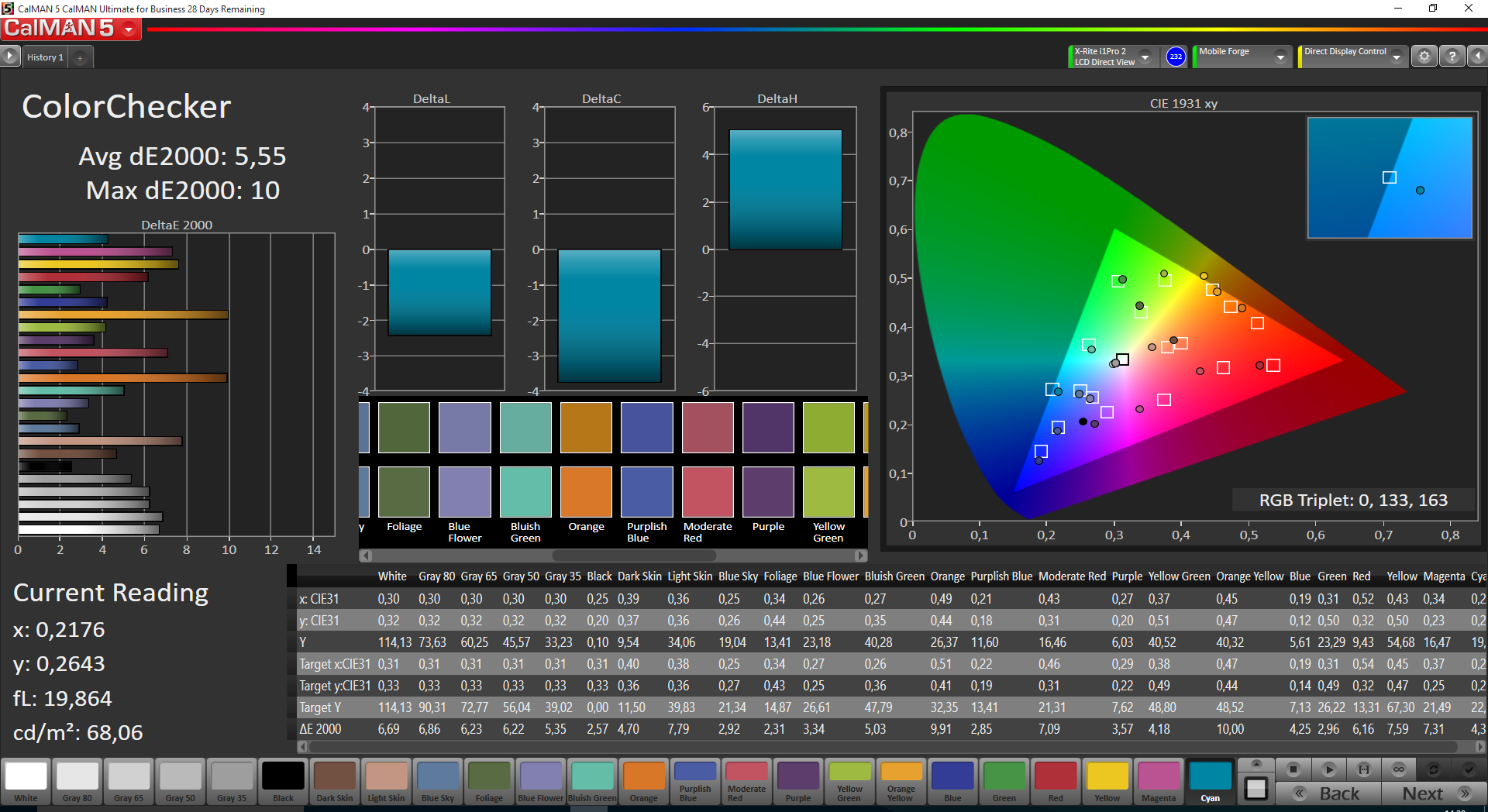Click the read series bracket icon
The height and width of the screenshot is (812, 1488).
[x=1363, y=769]
